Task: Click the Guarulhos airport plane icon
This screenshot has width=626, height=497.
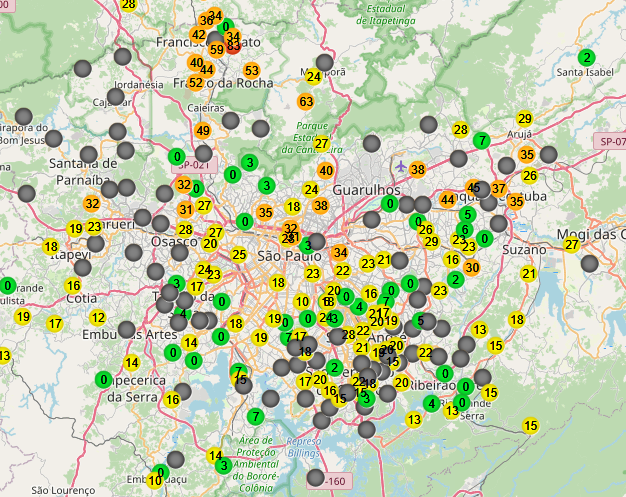Action: click(x=402, y=165)
